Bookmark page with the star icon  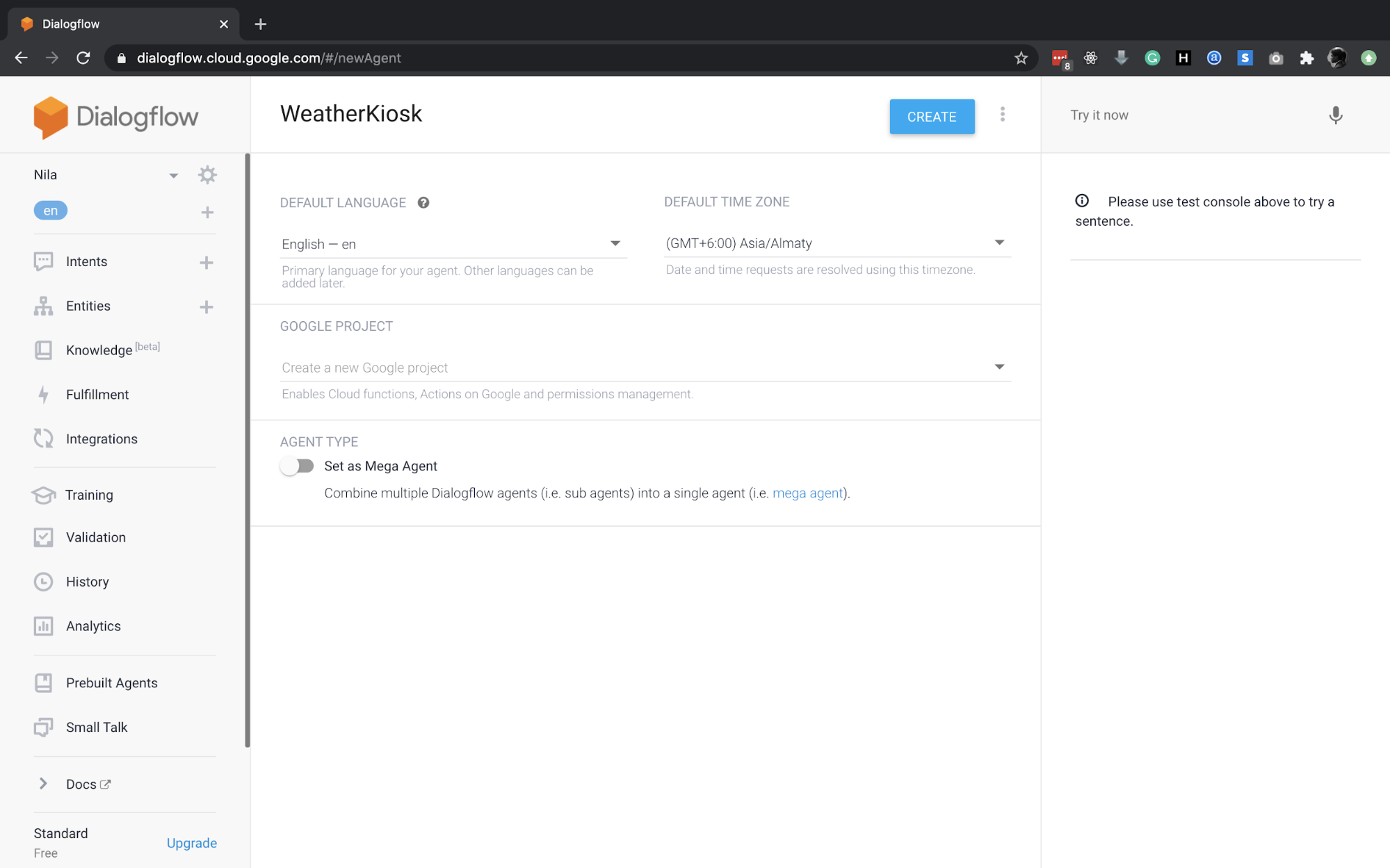[1020, 58]
